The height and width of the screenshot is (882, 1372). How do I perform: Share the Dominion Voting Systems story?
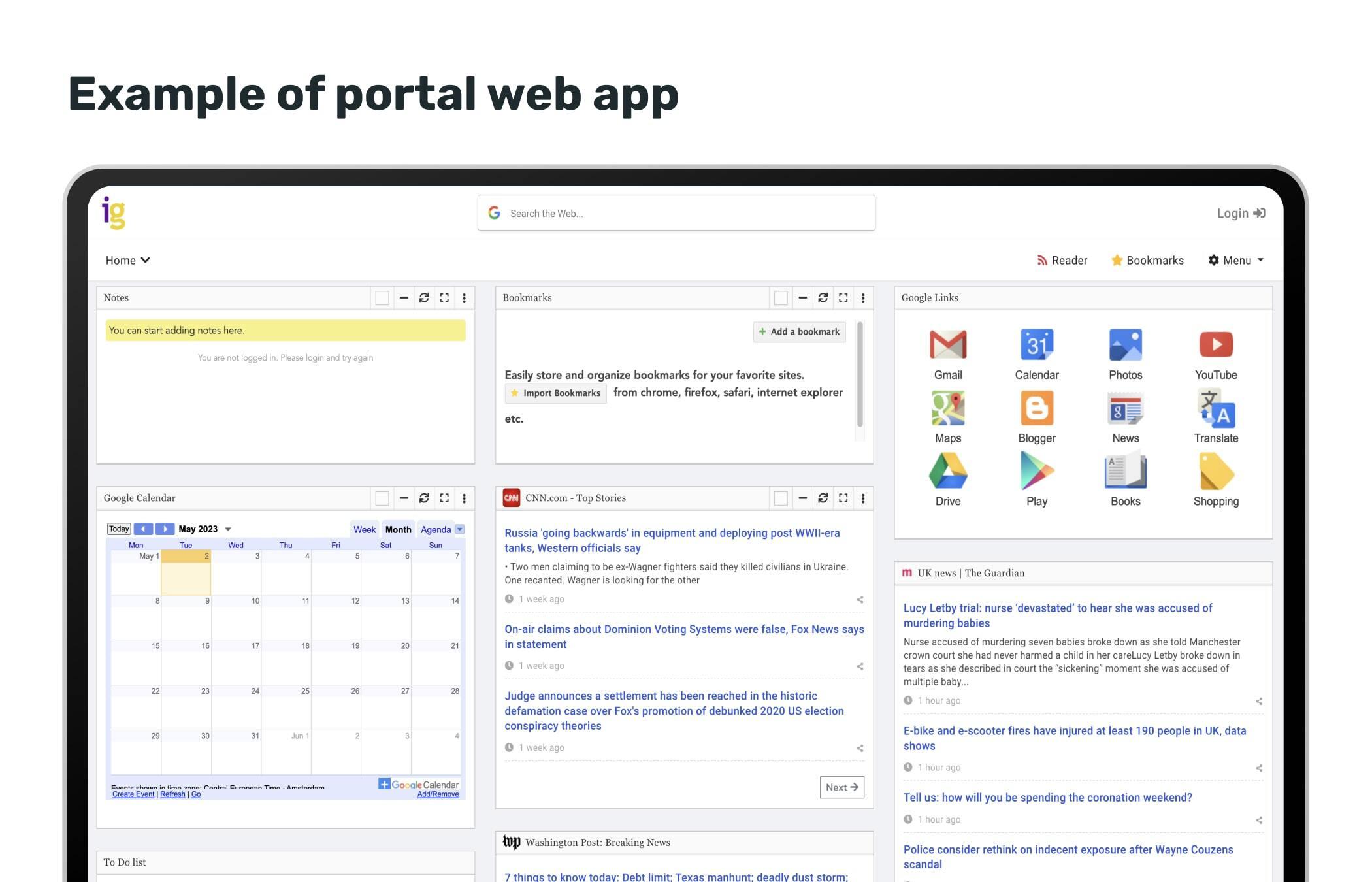tap(860, 666)
